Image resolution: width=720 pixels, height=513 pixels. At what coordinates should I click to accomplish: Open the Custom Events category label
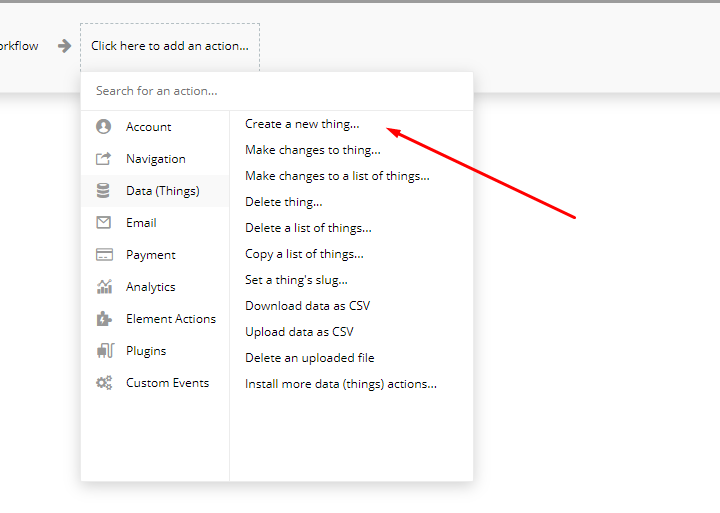(x=167, y=383)
